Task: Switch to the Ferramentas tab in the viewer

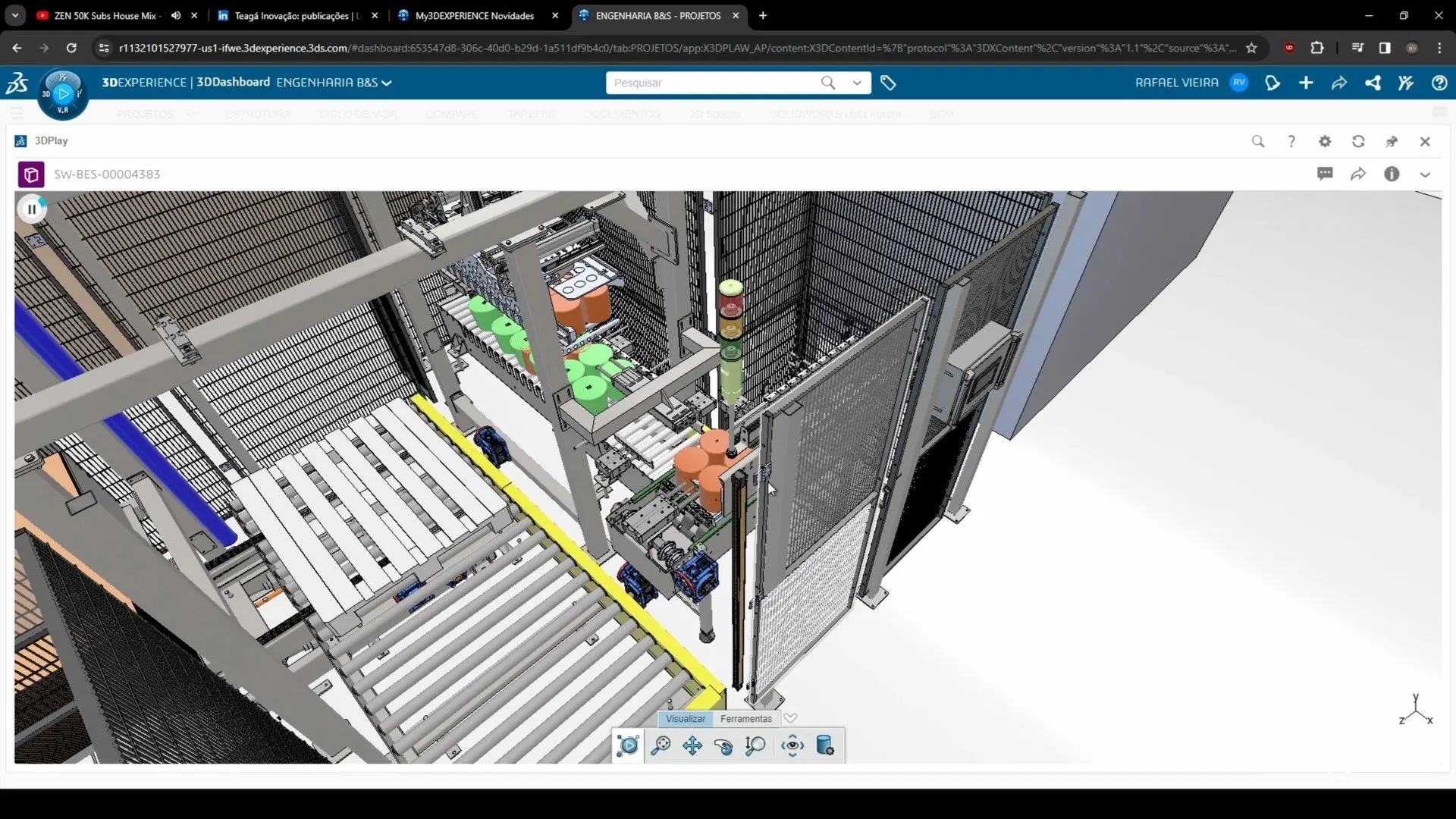Action: tap(745, 718)
